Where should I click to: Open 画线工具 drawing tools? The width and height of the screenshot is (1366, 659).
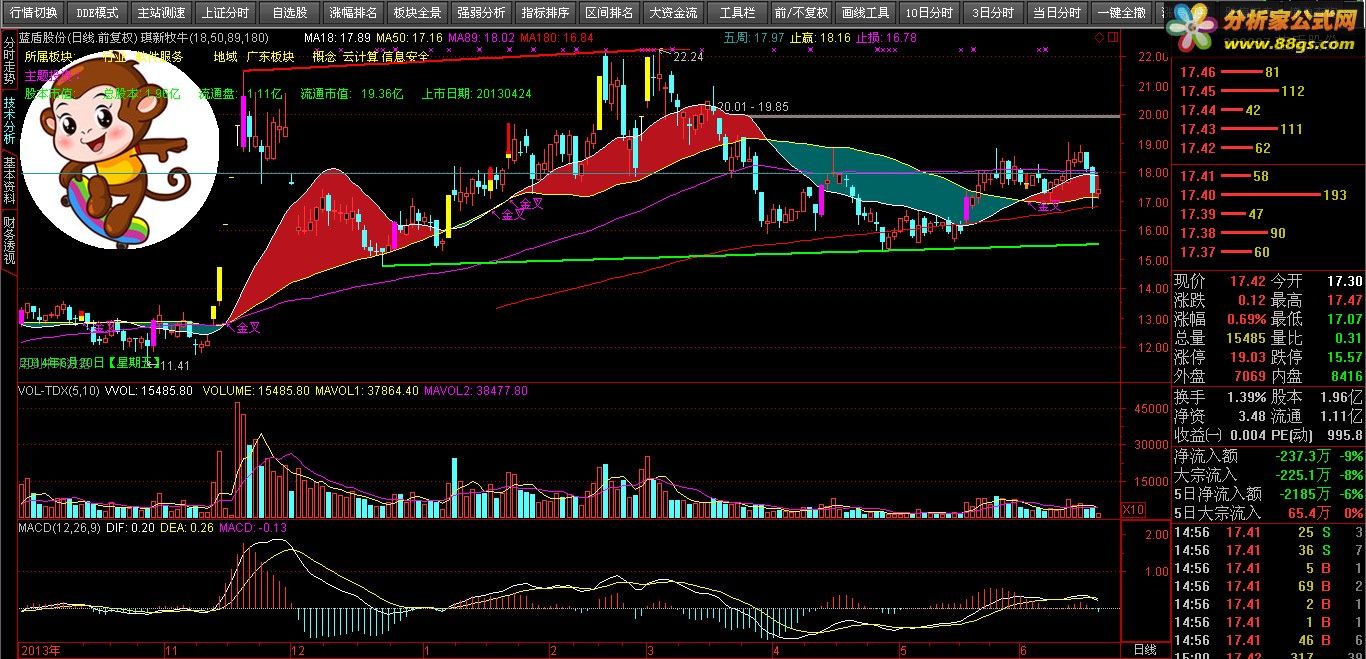(865, 13)
